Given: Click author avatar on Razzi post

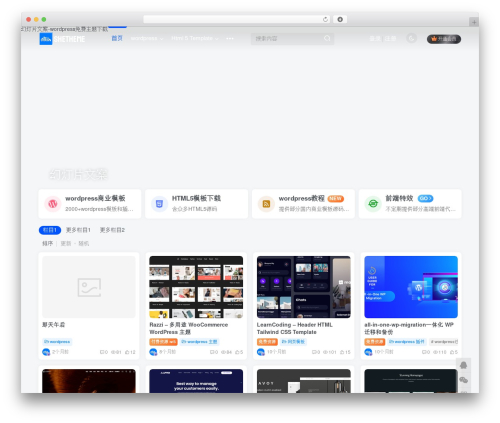Looking at the screenshot, I should [153, 352].
